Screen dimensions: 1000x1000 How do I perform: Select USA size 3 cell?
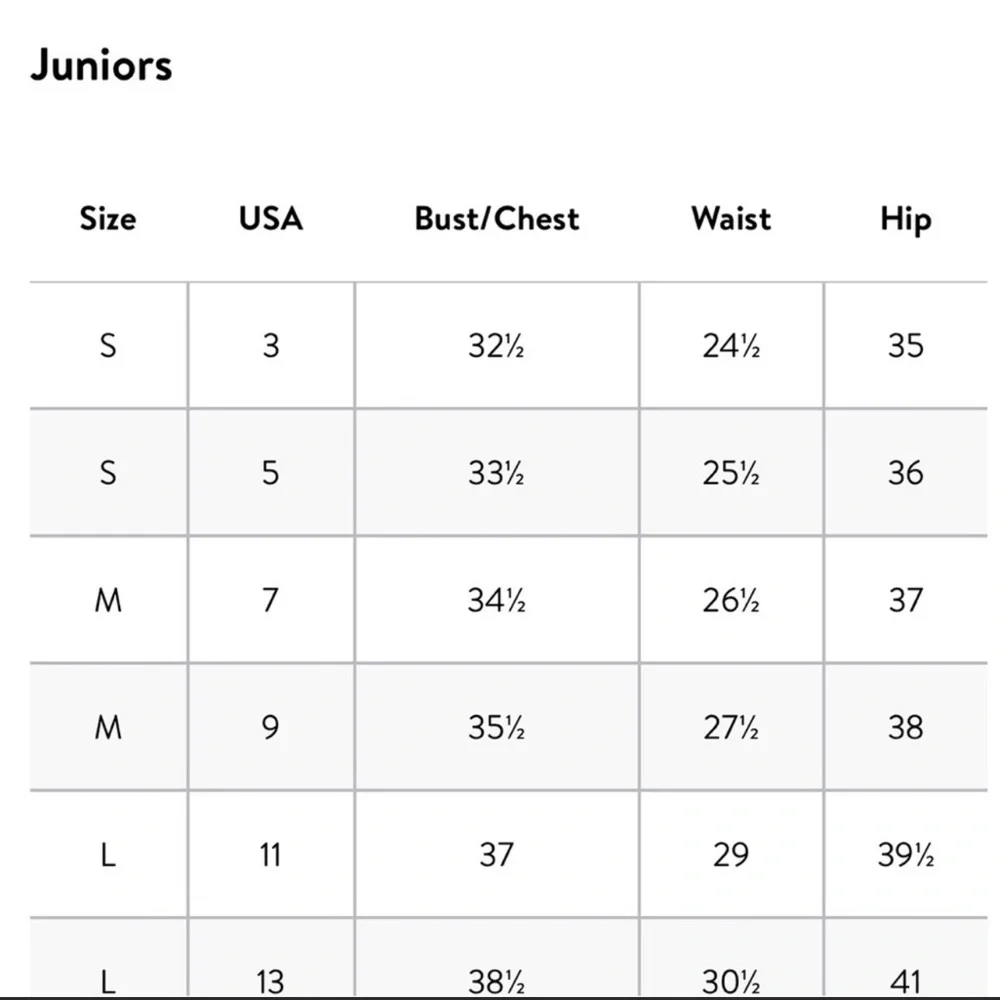click(x=271, y=346)
